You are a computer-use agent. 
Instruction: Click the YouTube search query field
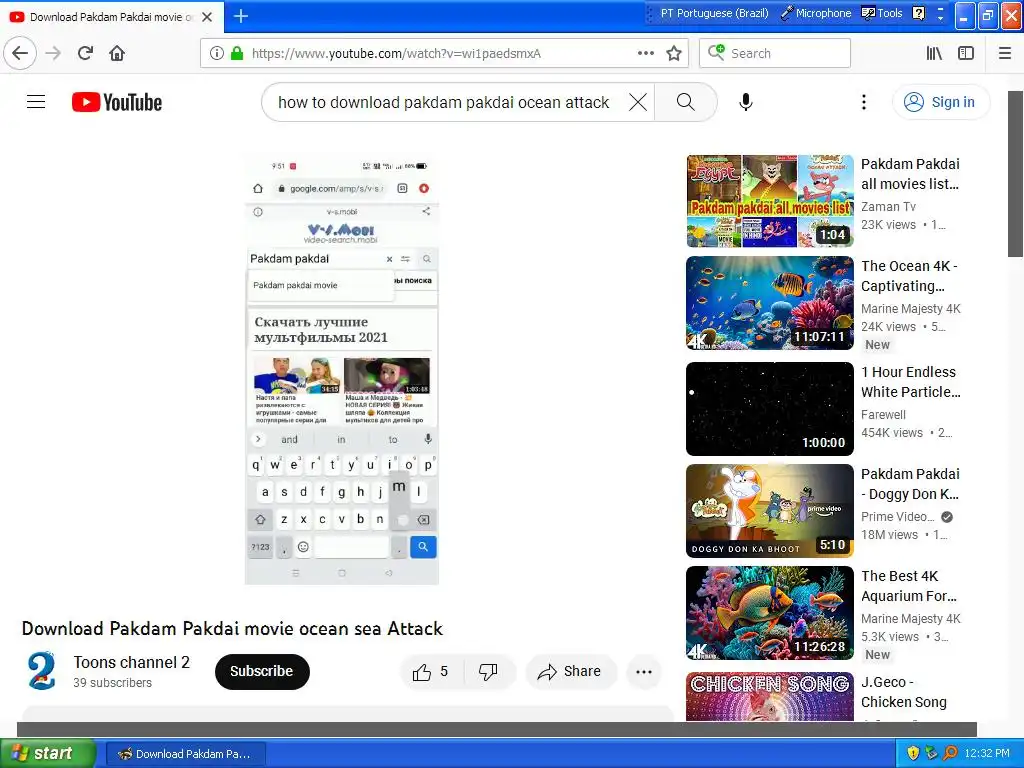tap(444, 102)
